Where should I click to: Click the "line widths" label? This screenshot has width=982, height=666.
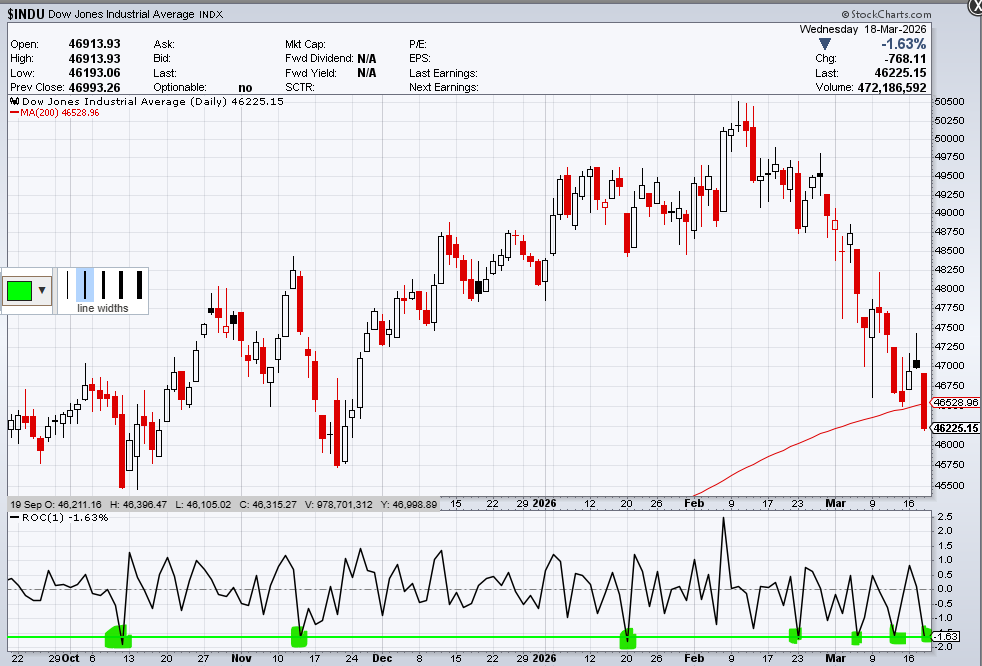[x=103, y=308]
